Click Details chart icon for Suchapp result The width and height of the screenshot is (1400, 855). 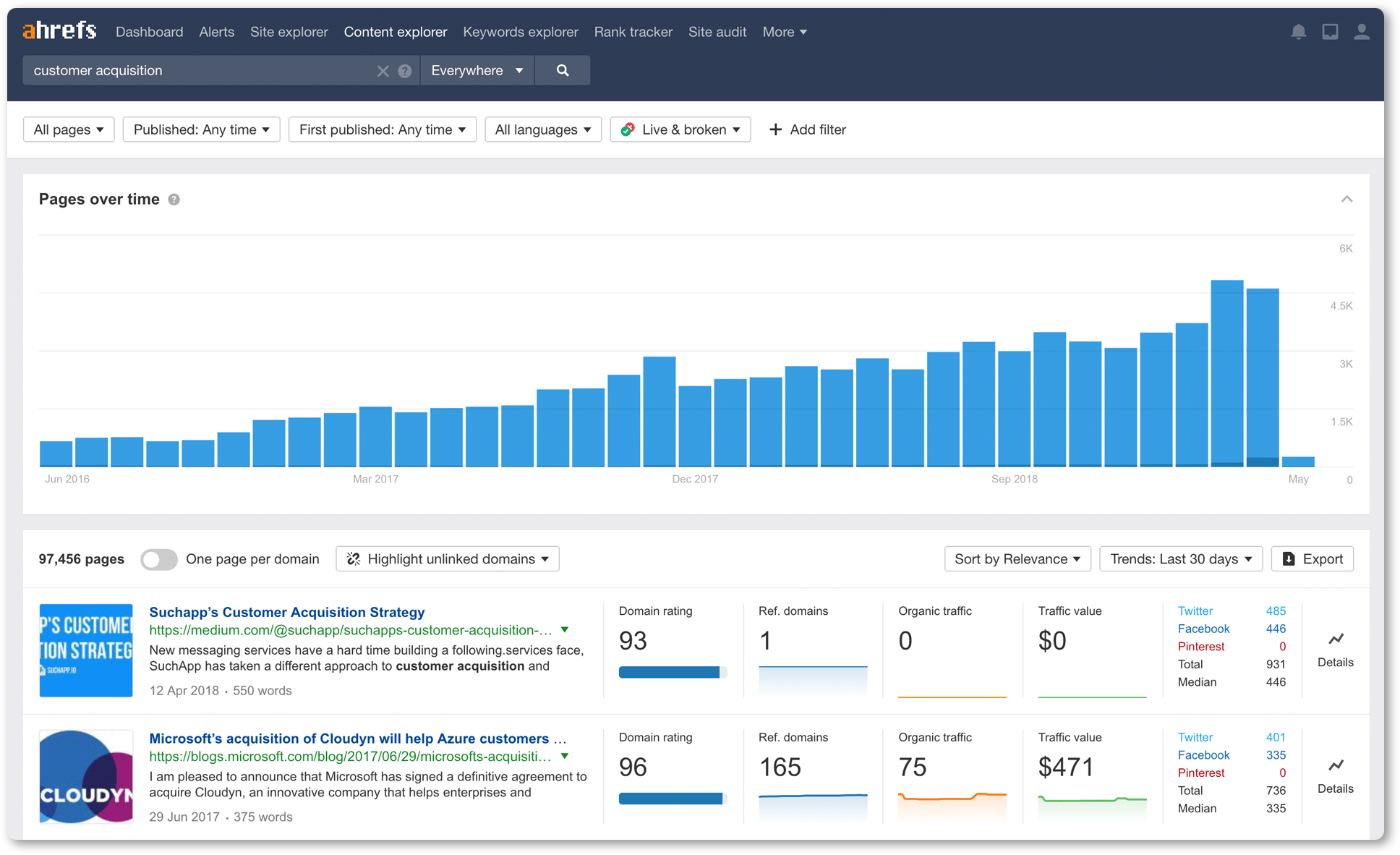tap(1336, 639)
